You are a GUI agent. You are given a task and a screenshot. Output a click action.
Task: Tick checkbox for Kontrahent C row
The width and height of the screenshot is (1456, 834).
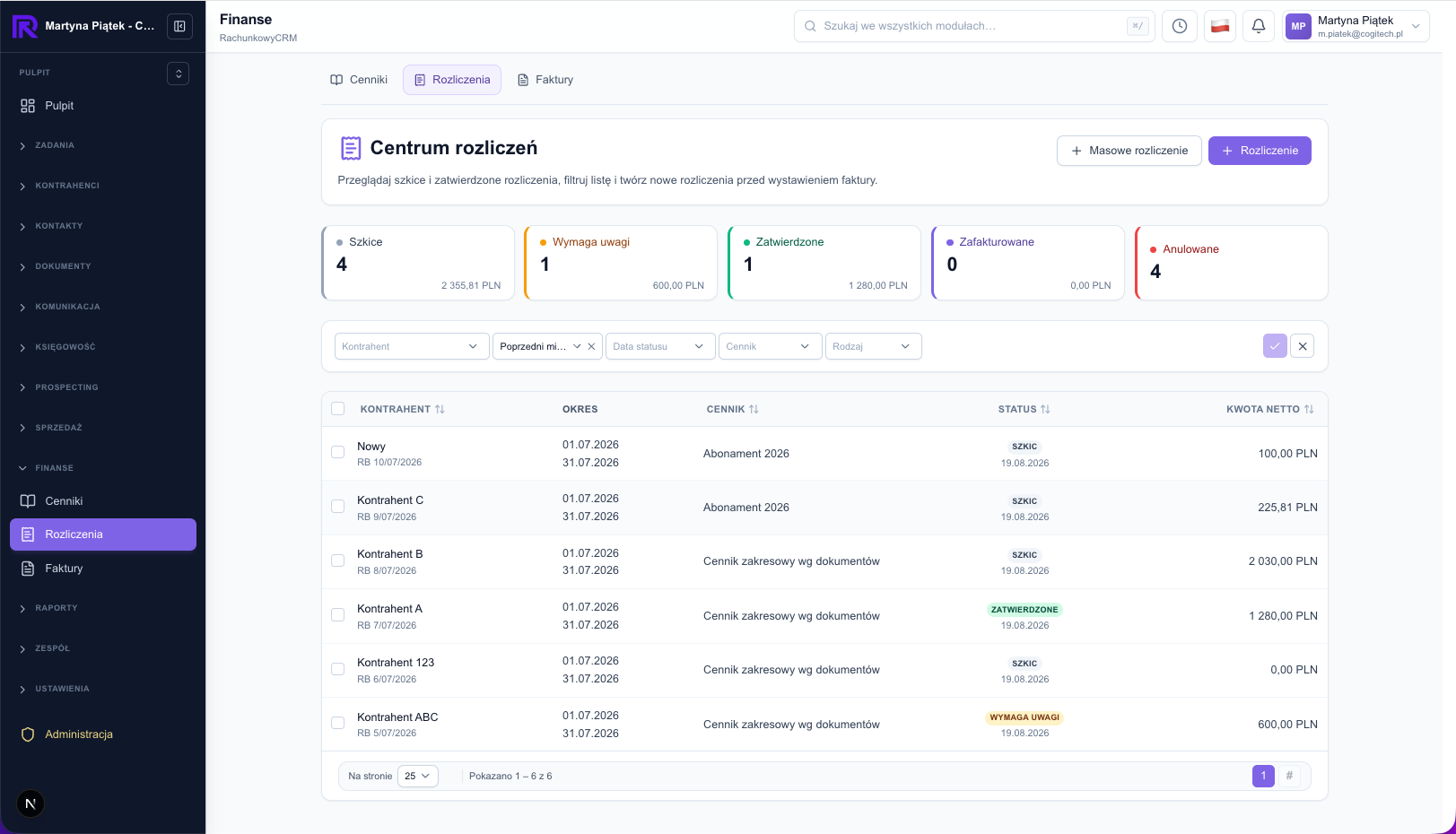[x=338, y=507]
